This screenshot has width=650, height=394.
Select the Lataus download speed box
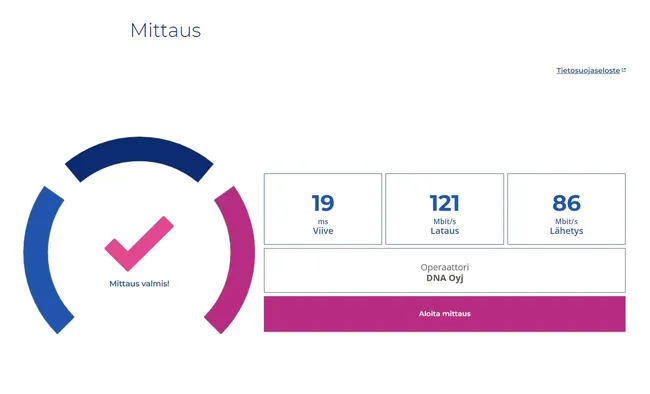pyautogui.click(x=444, y=209)
